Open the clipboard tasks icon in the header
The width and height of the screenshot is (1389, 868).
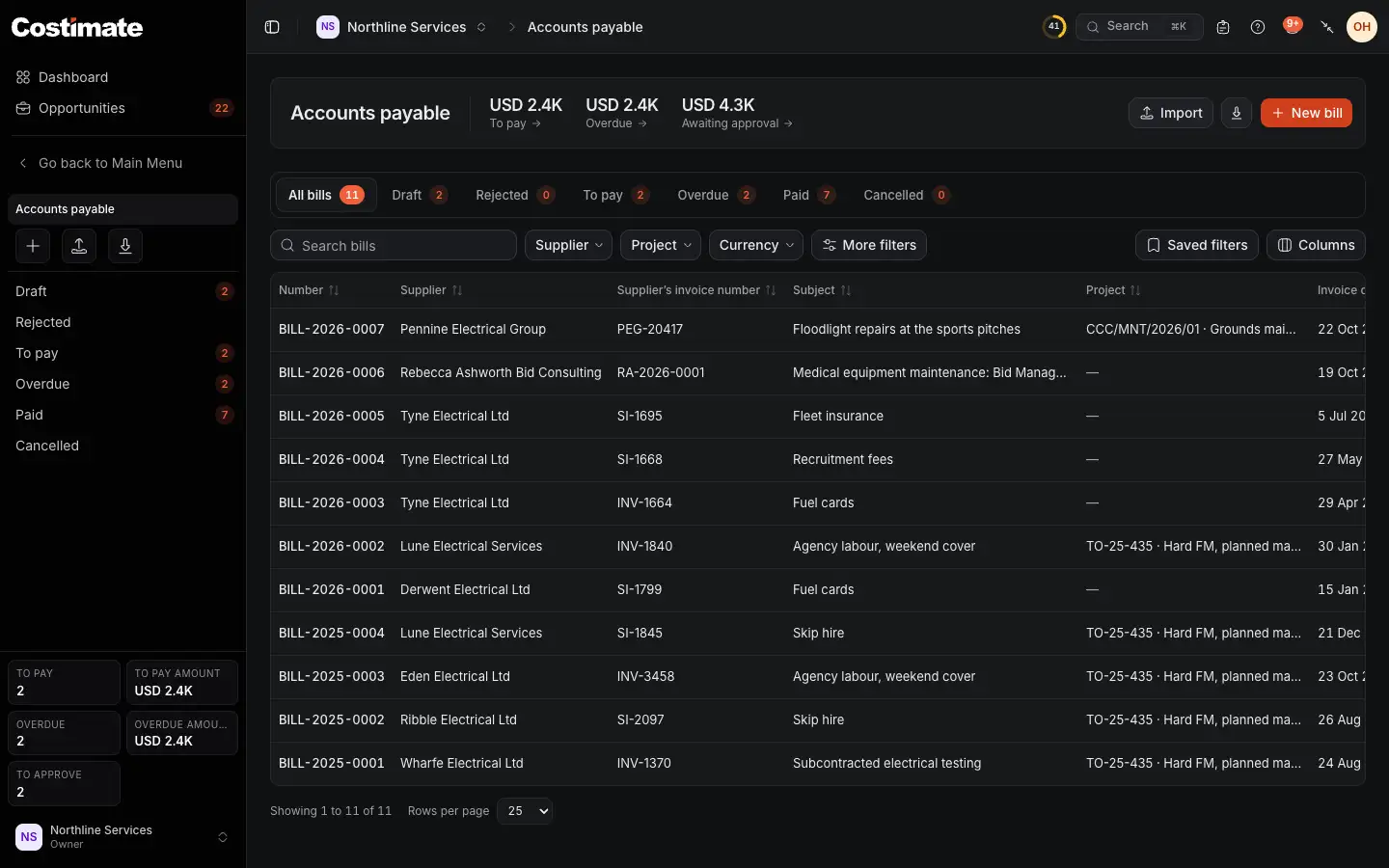1223,27
